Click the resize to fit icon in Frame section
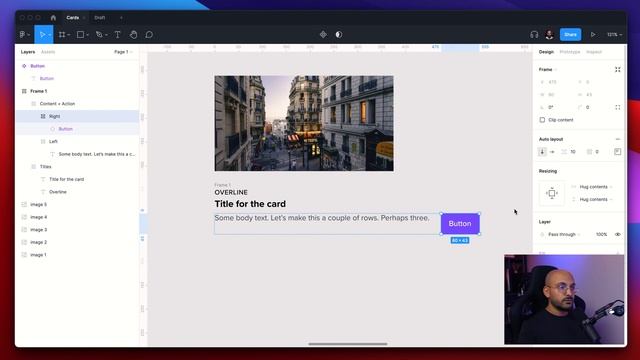 point(618,69)
